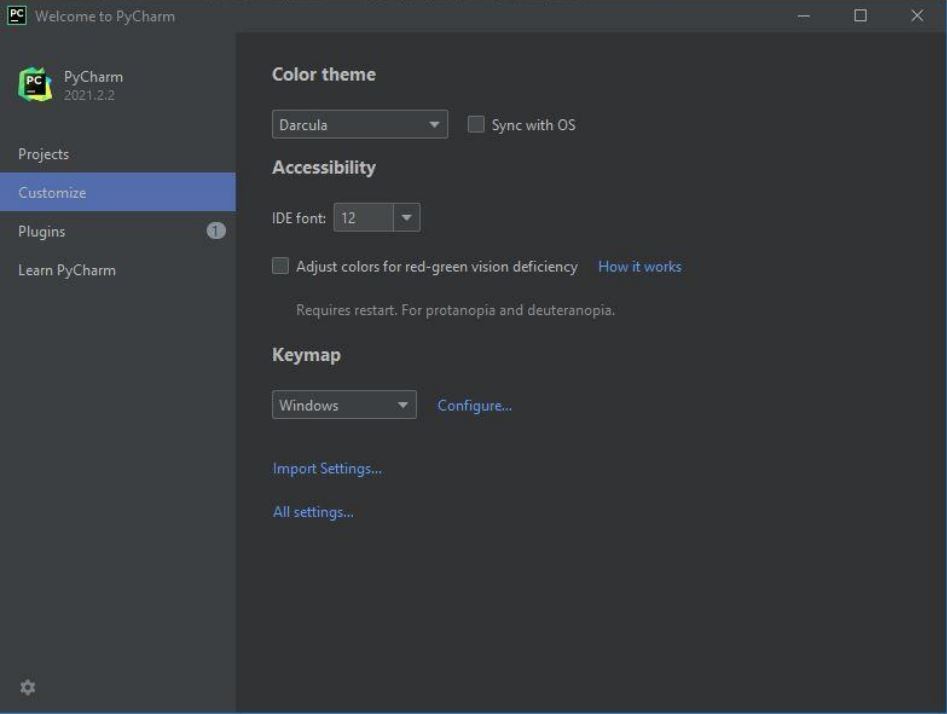
Task: Click the IDE font dropdown arrow
Action: click(x=407, y=217)
